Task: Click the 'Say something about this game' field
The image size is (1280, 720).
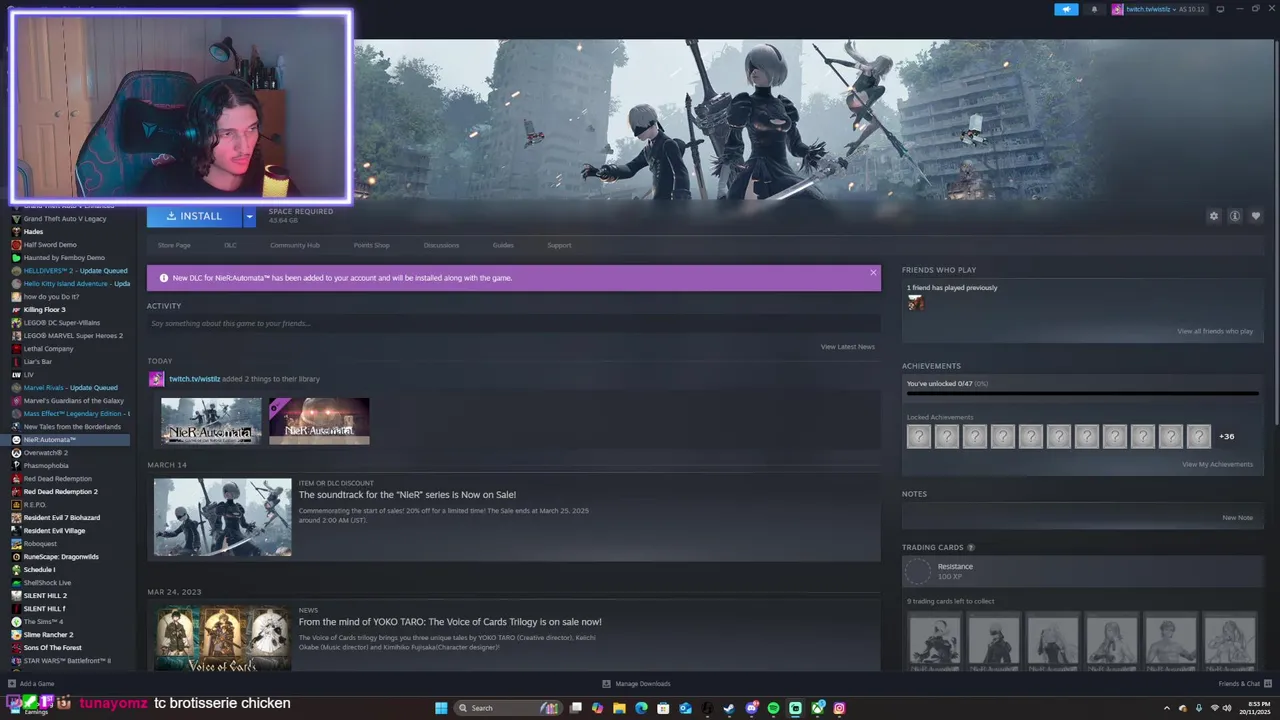Action: pos(514,323)
